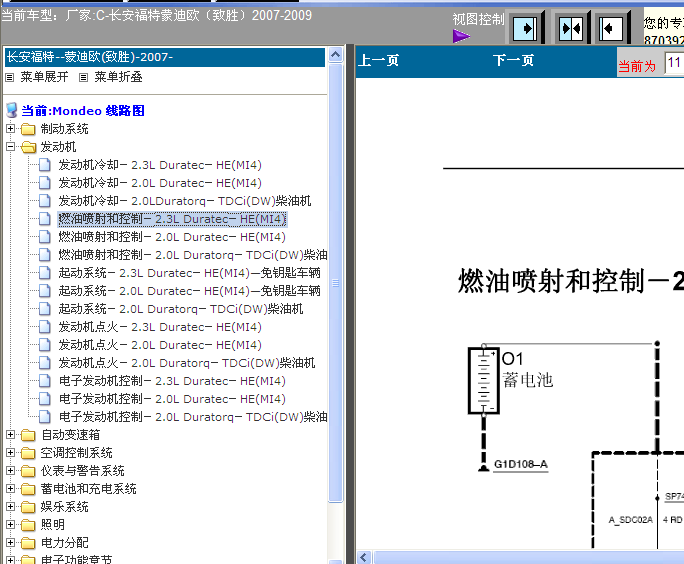
Task: Click the tree panel vertical scrollbar thumb
Action: tap(335, 284)
